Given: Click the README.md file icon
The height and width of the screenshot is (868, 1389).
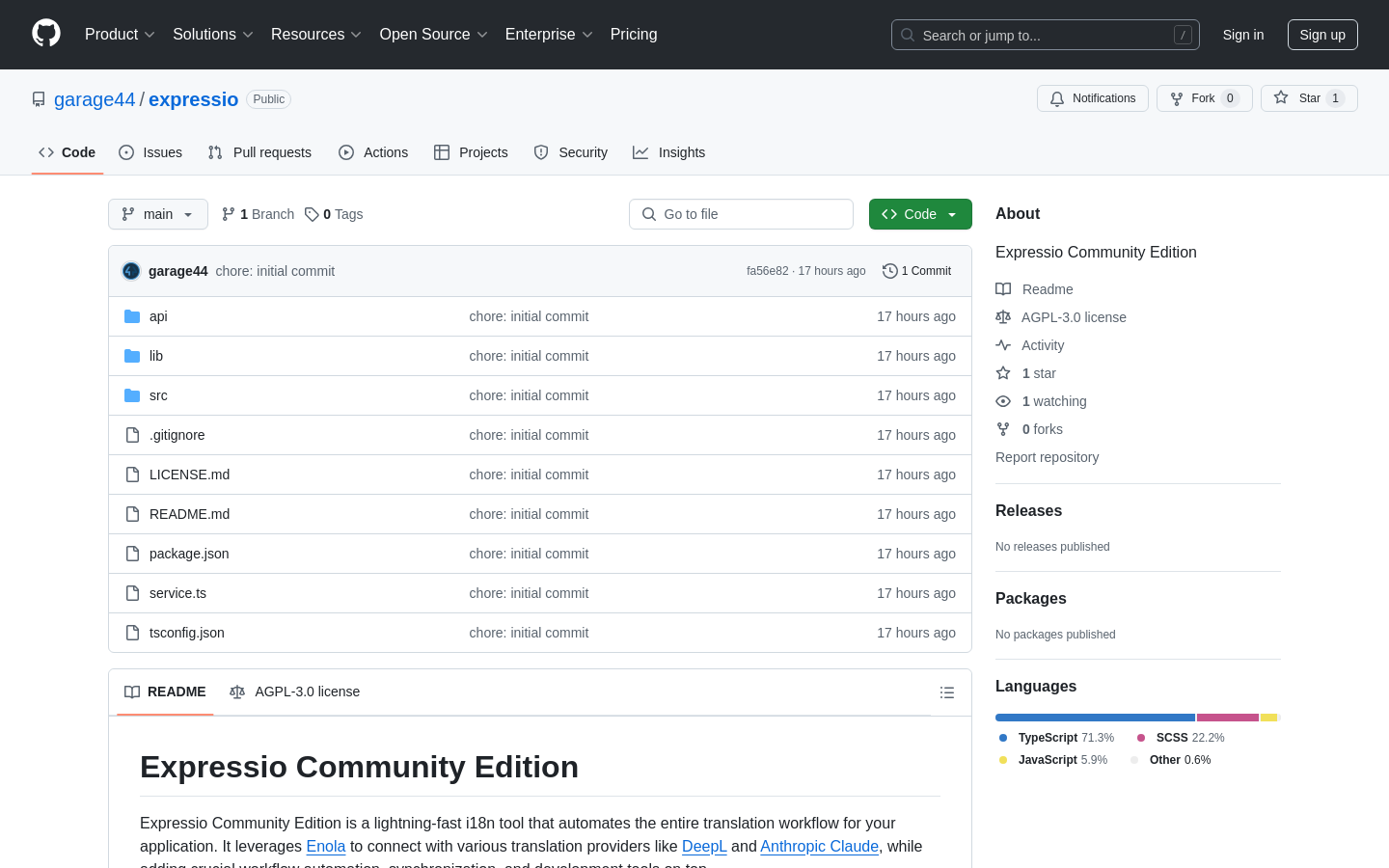Looking at the screenshot, I should coord(132,514).
